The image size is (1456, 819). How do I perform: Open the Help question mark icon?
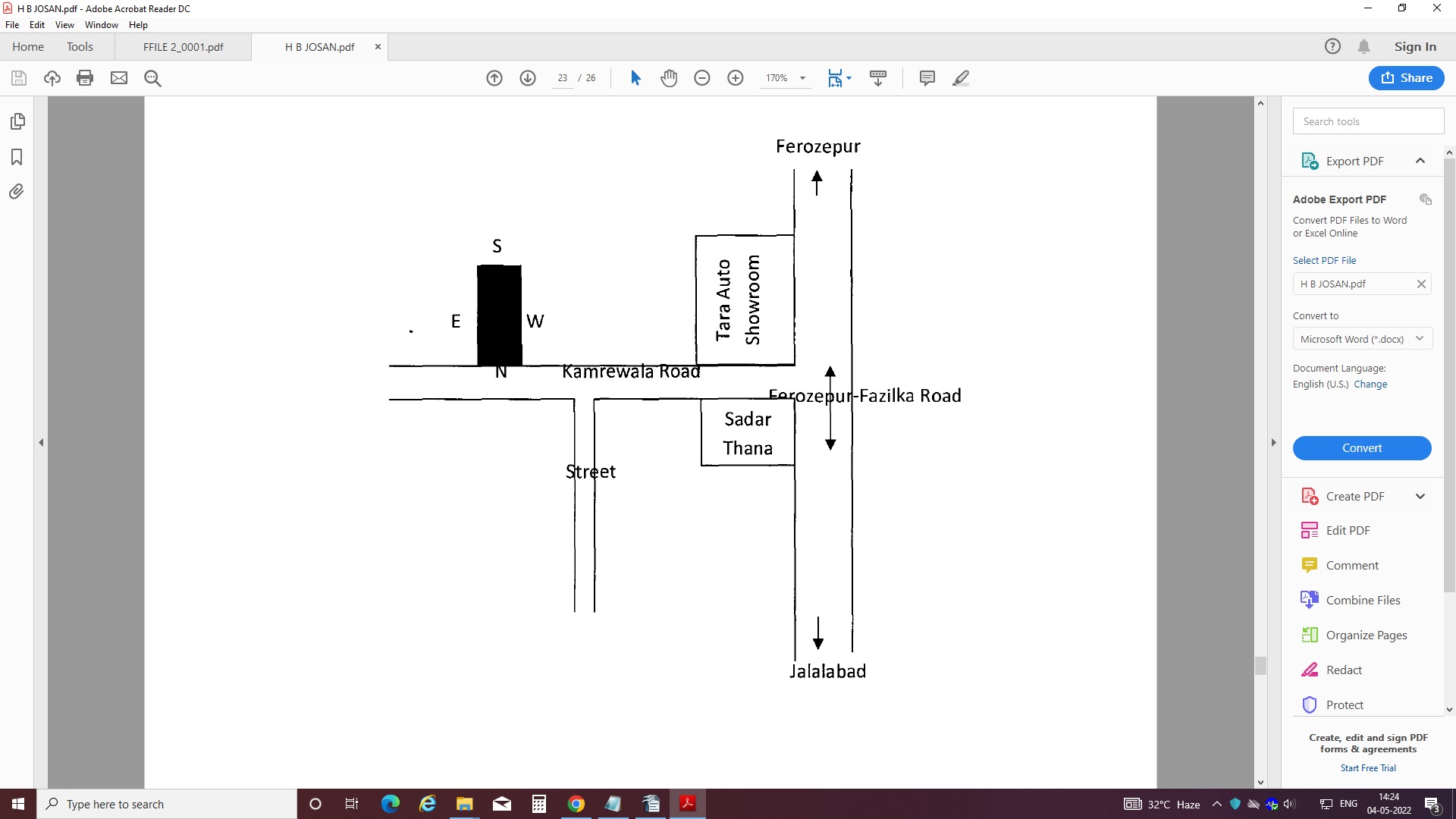[1332, 46]
